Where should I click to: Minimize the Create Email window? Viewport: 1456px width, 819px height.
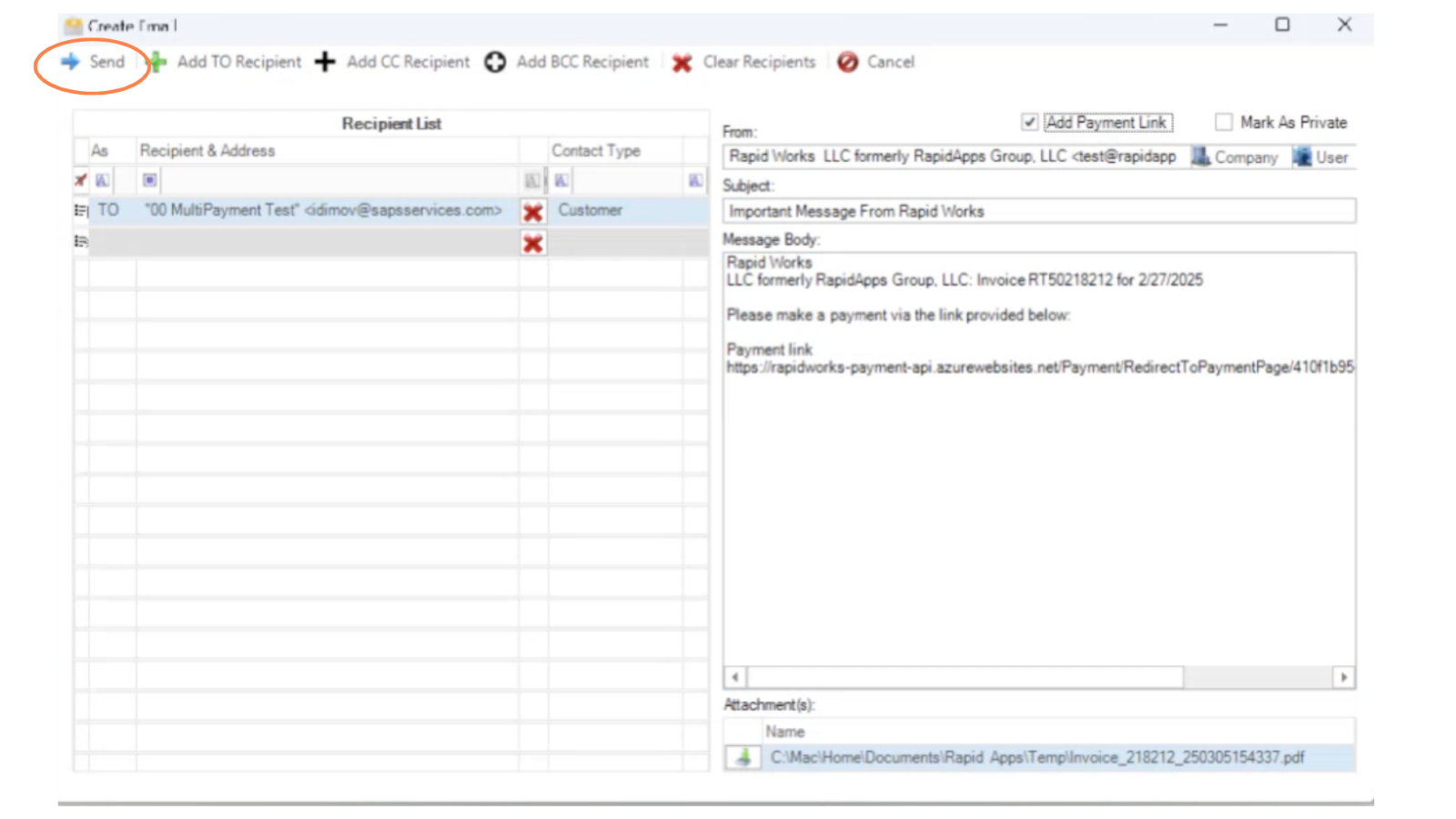pos(1220,25)
